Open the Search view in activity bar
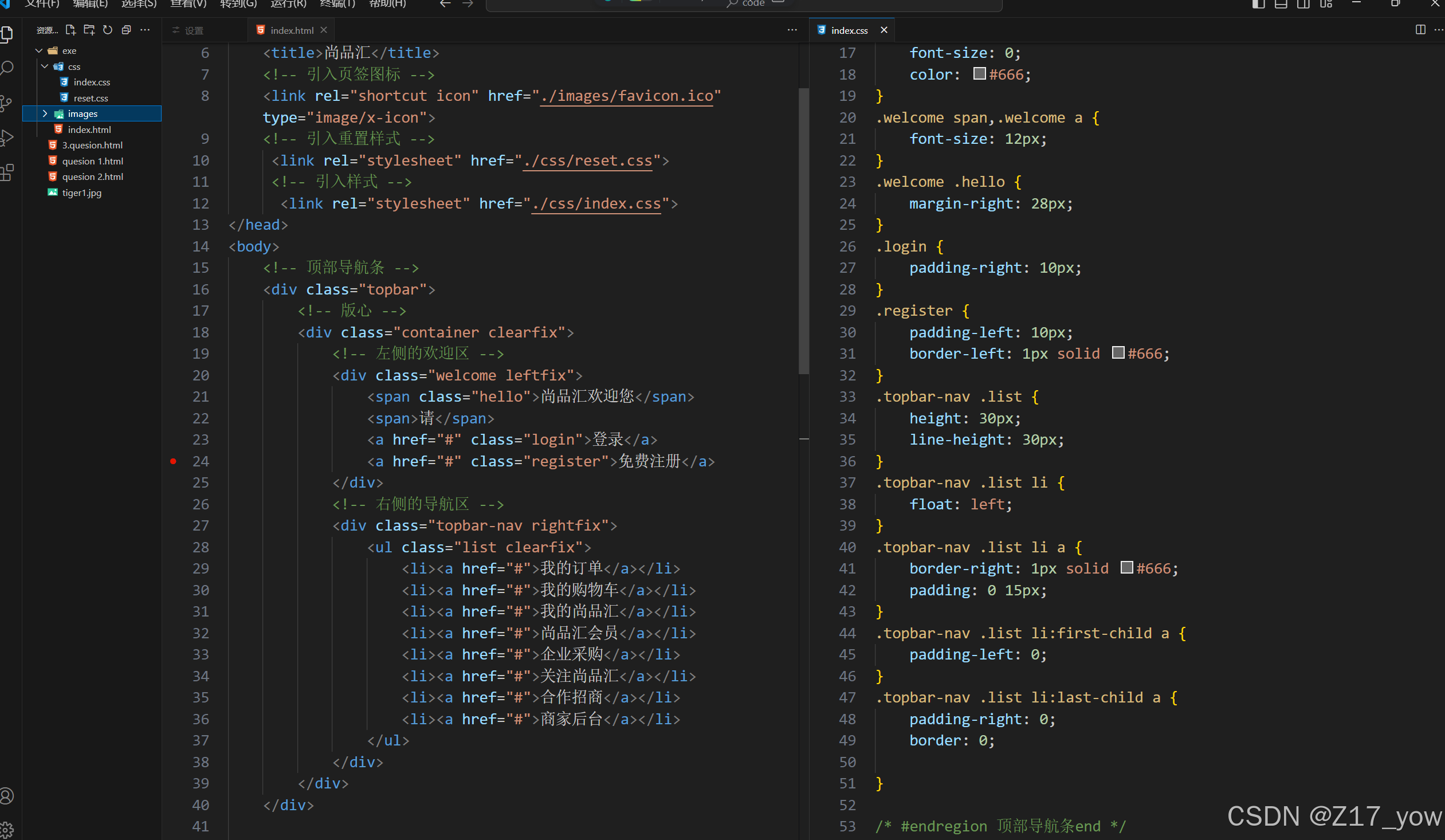 (x=7, y=68)
